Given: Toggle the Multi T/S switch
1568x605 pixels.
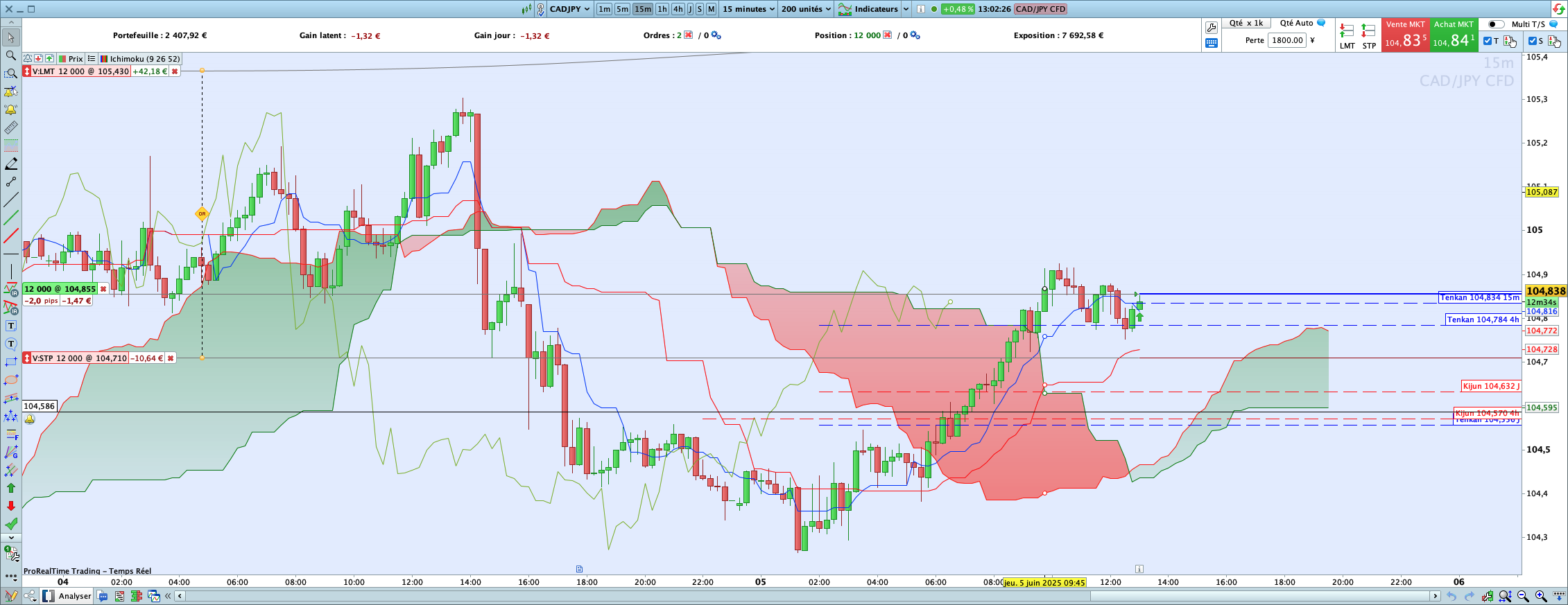Looking at the screenshot, I should coord(1496,24).
